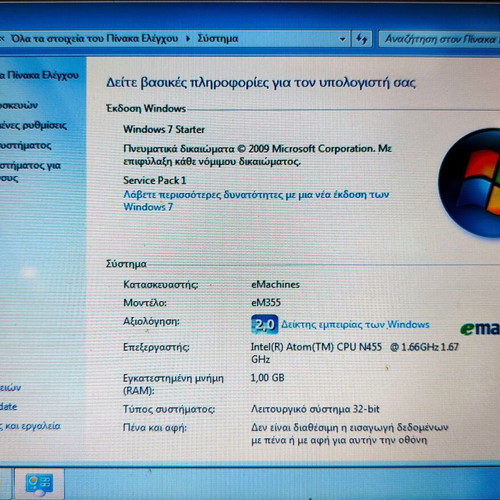Click the Windows logo orb image
This screenshot has height=500, width=500.
point(469,183)
